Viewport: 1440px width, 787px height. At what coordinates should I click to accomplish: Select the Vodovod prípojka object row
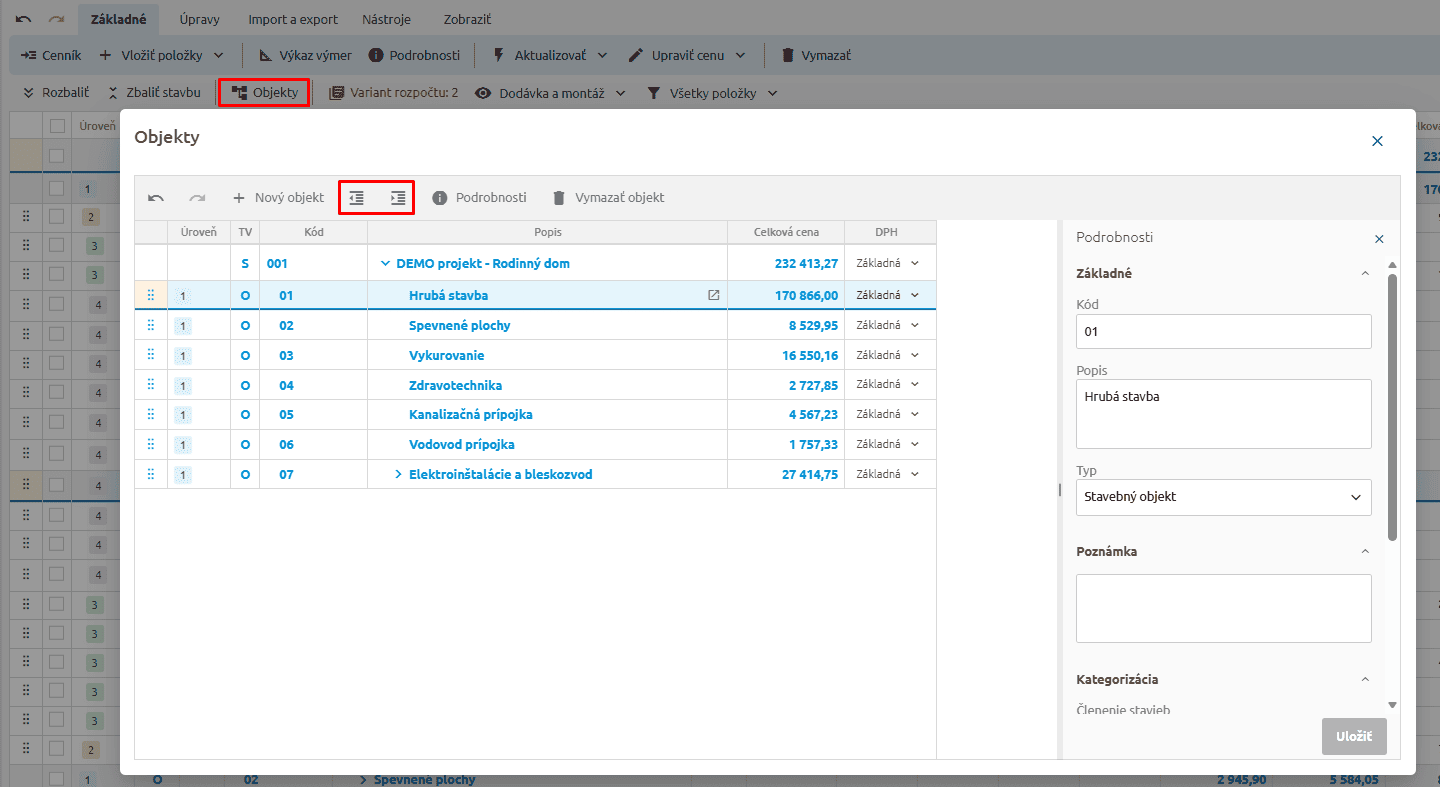tap(535, 444)
